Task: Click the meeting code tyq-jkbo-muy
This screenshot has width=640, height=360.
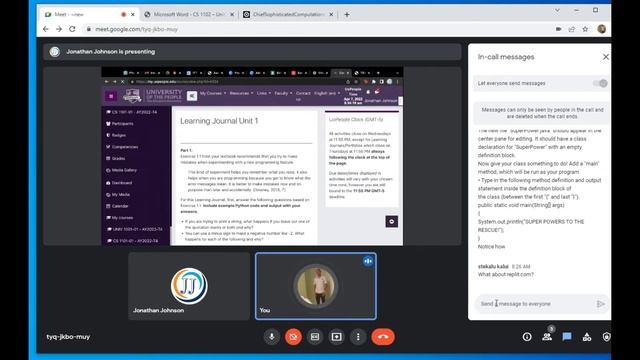Action: [x=68, y=337]
